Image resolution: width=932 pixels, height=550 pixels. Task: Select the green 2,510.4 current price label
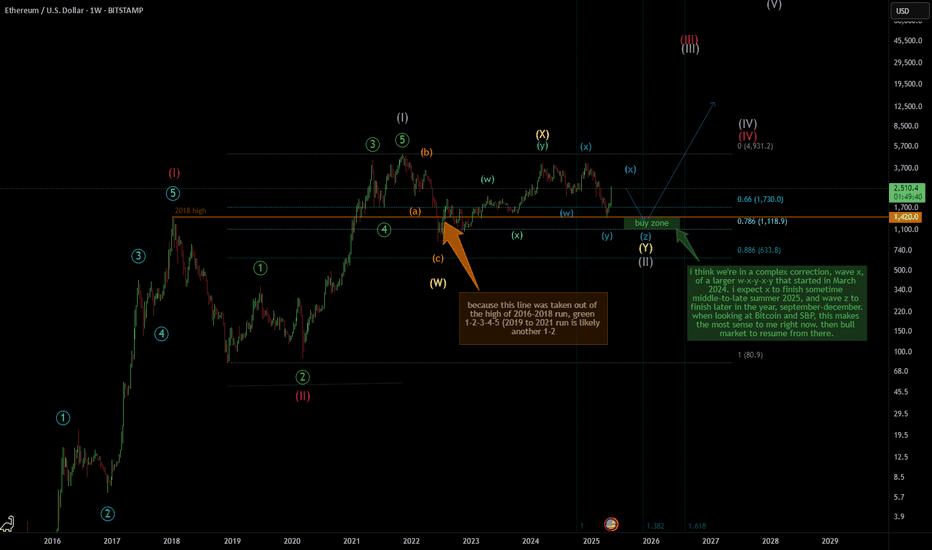(x=905, y=192)
